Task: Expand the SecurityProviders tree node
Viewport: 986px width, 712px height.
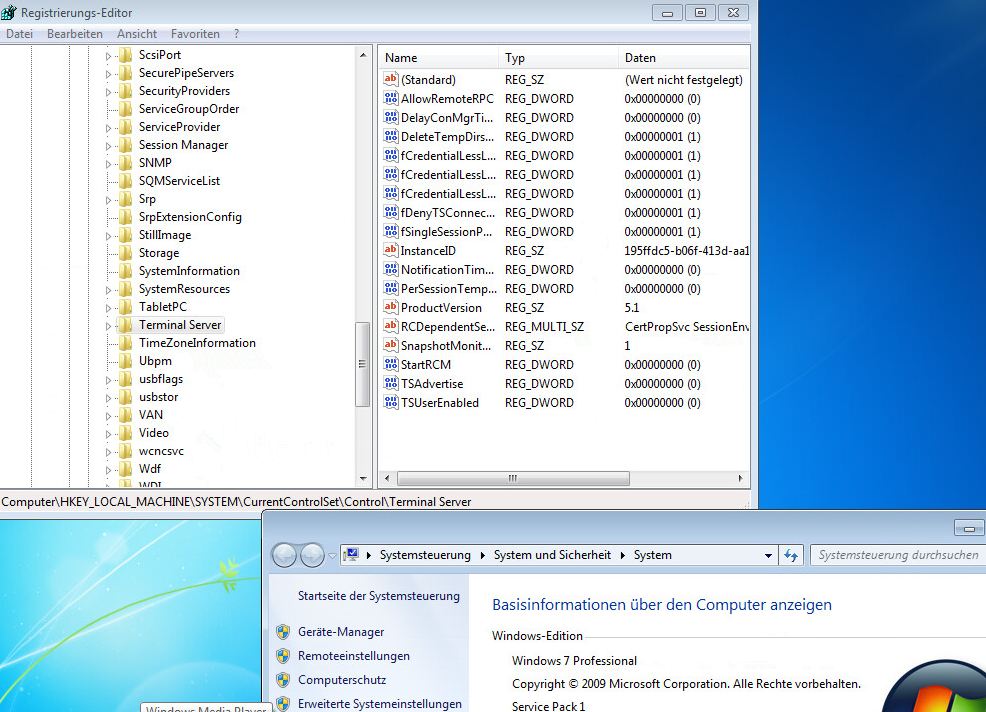Action: pos(108,92)
